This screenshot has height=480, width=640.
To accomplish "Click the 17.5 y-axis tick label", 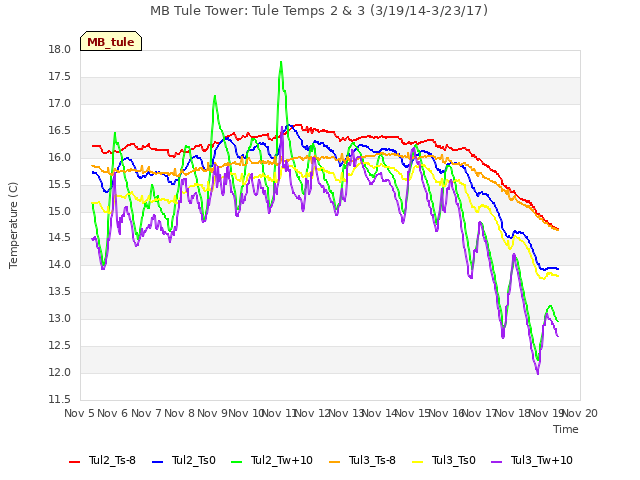I will tap(60, 77).
